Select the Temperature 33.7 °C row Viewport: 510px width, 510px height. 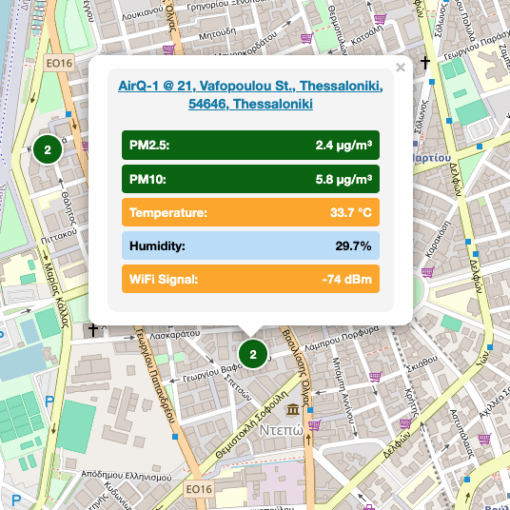251,212
